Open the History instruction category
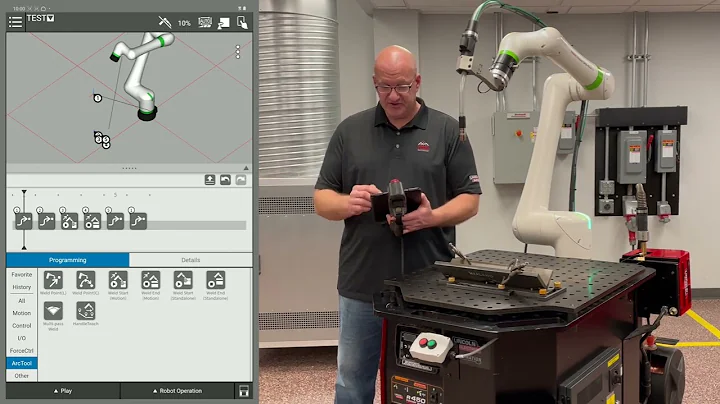 click(22, 287)
